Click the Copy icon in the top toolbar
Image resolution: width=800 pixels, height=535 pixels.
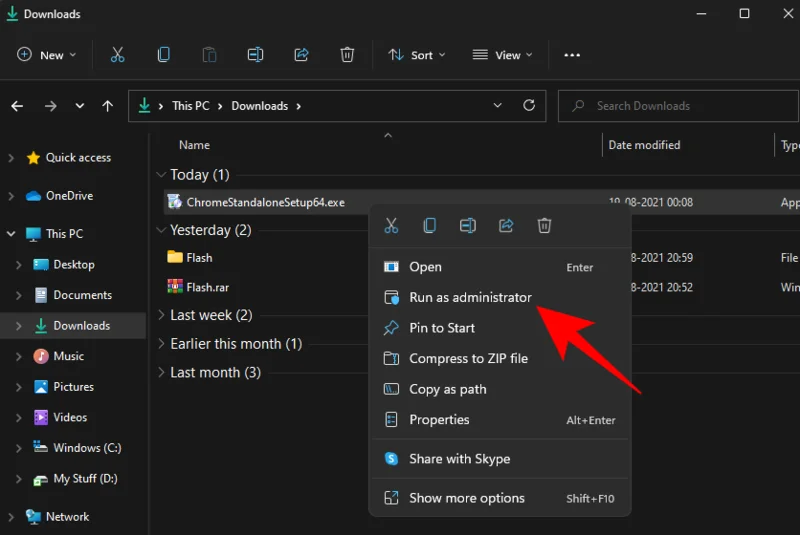pyautogui.click(x=163, y=55)
